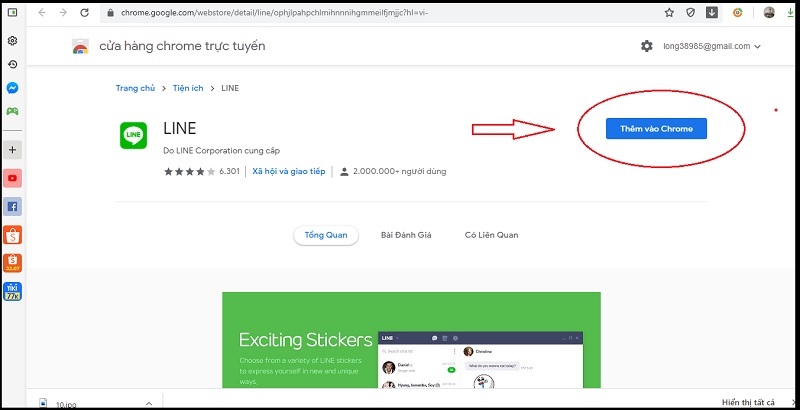Viewport: 800px width, 410px height.
Task: Click the cửa hàng chrome trực tuyến title
Action: coord(182,46)
